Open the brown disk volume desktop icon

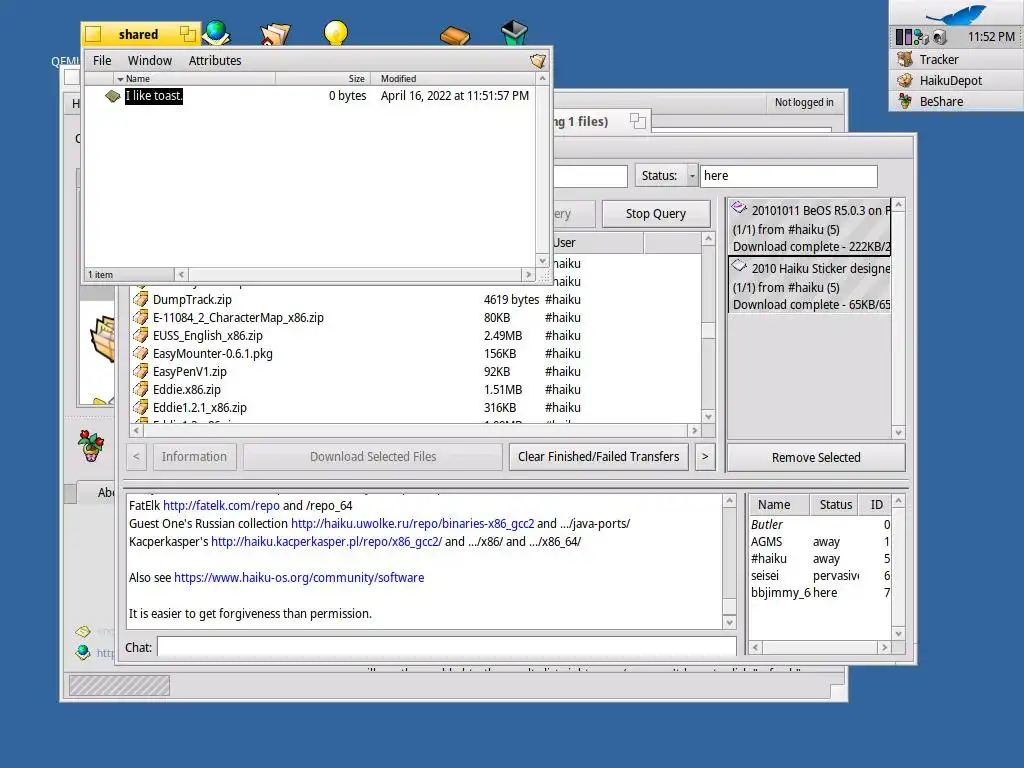455,35
